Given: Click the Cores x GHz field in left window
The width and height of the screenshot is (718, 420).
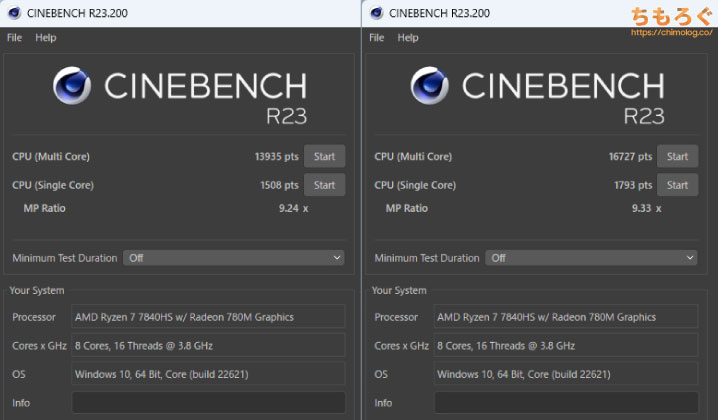Looking at the screenshot, I should [x=208, y=346].
